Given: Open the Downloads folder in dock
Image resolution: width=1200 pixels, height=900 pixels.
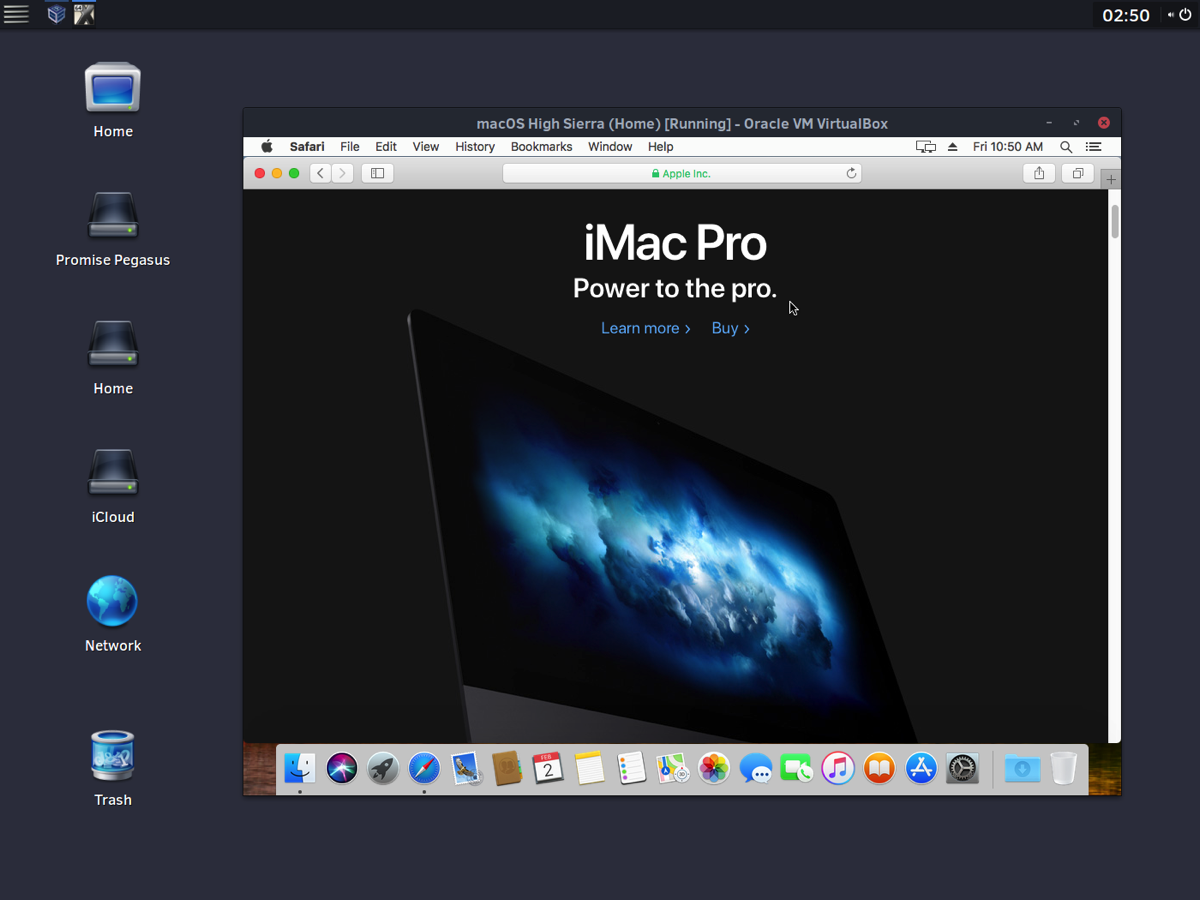Looking at the screenshot, I should (1022, 768).
